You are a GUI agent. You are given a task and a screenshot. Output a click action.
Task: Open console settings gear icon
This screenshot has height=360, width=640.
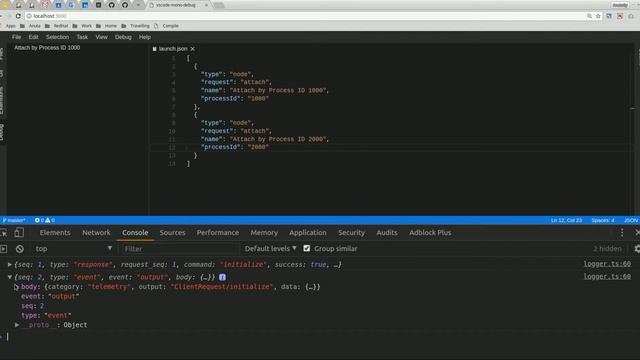[x=637, y=249]
